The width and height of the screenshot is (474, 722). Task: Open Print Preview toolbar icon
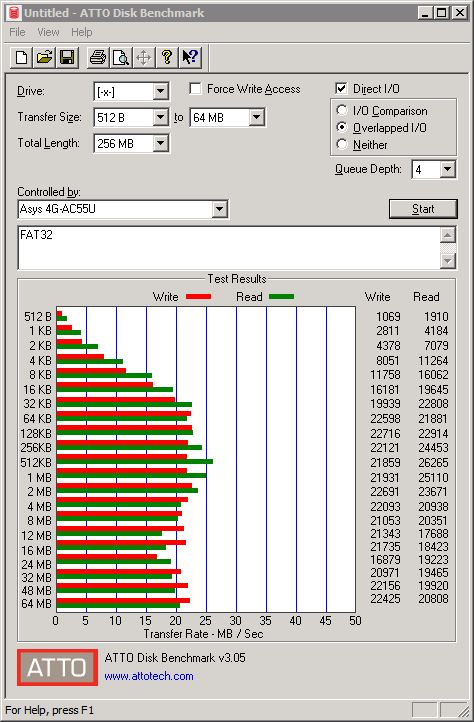(121, 58)
